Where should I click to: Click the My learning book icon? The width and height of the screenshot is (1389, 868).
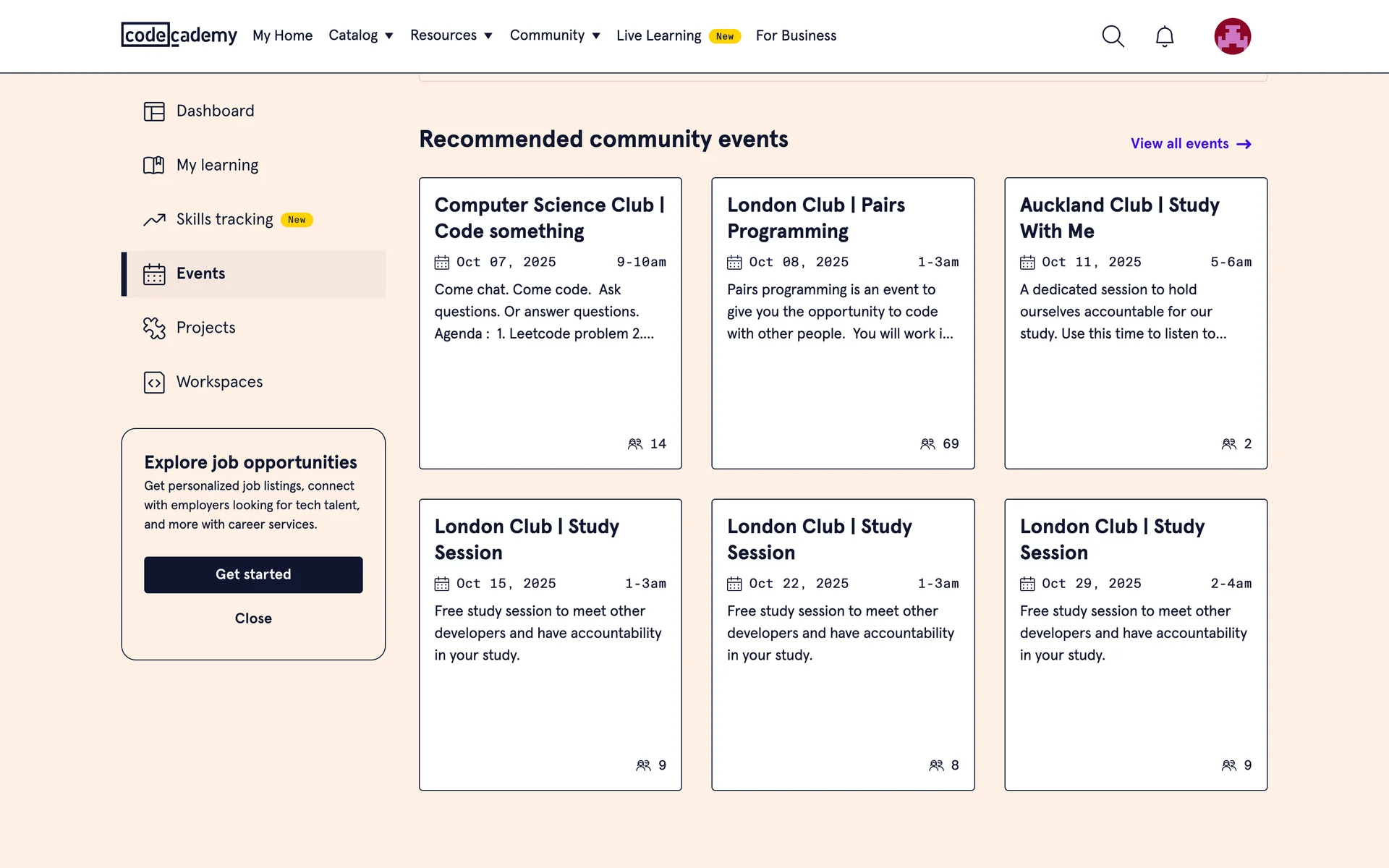click(154, 166)
